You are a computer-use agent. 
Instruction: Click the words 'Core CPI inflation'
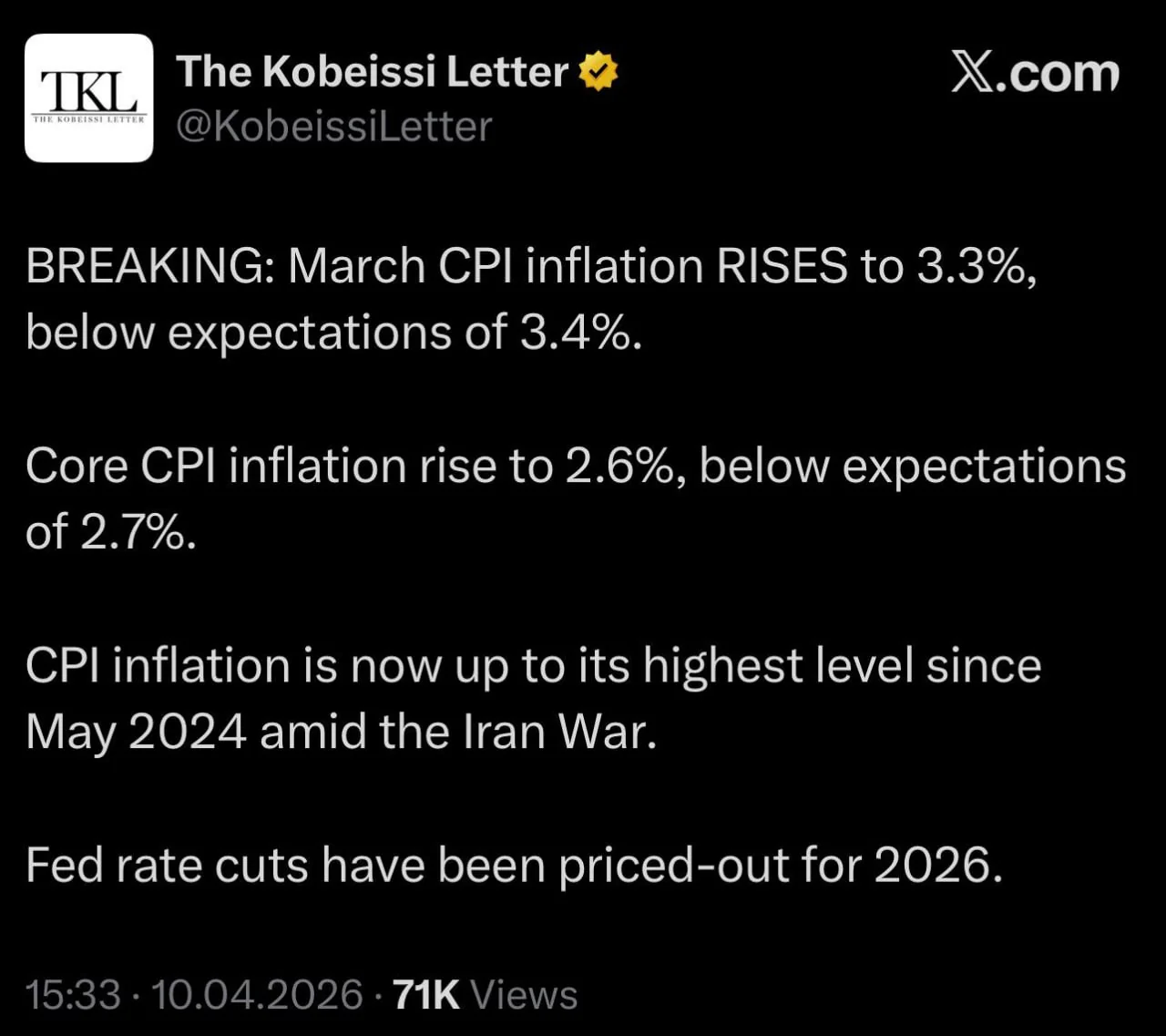pyautogui.click(x=216, y=467)
